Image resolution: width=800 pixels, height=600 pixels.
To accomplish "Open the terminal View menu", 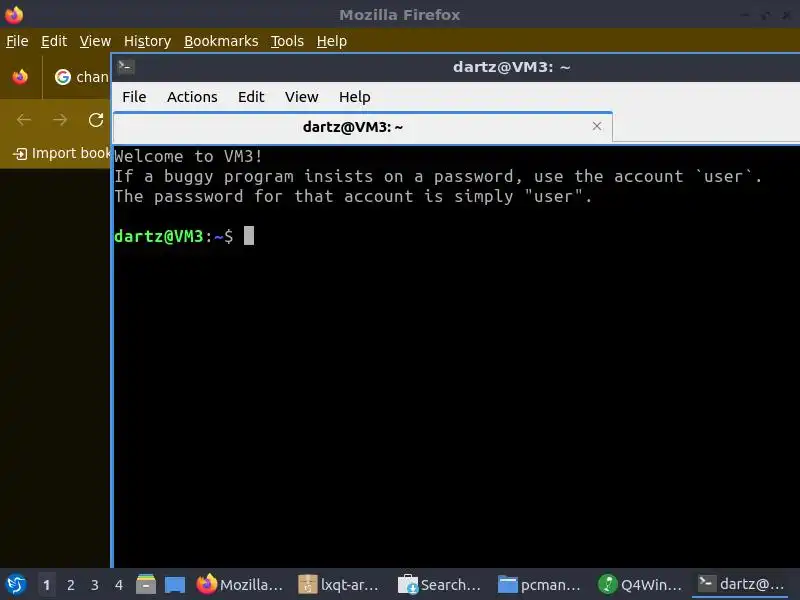I will 302,97.
